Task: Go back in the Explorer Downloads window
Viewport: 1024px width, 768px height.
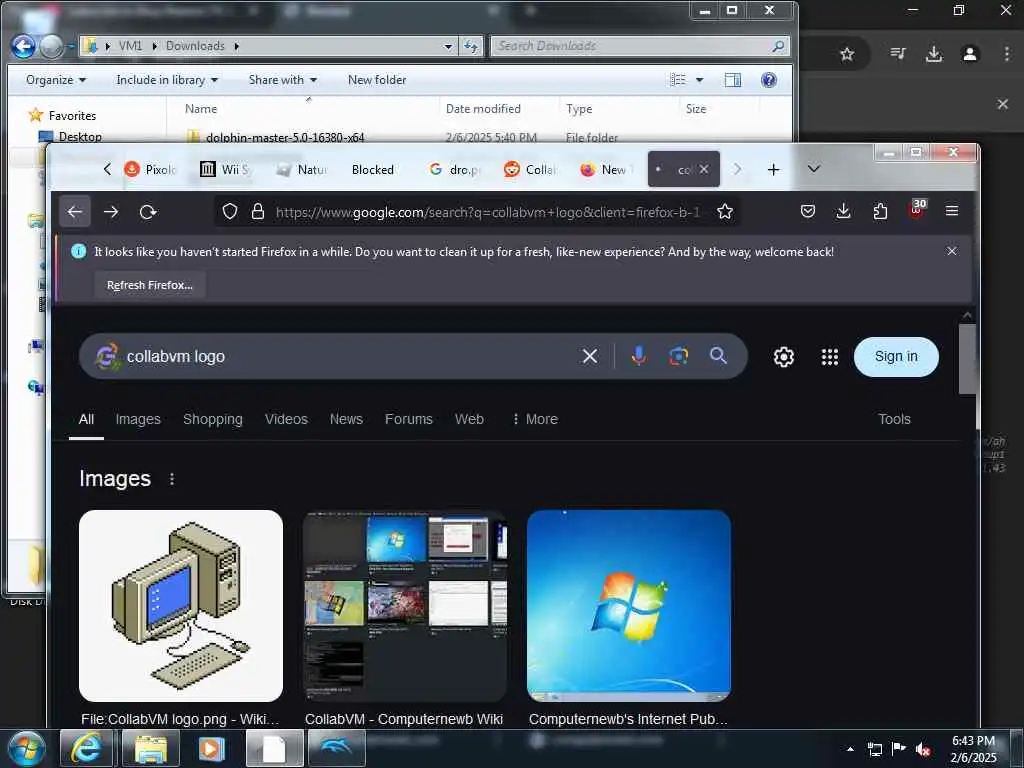Action: click(x=24, y=46)
